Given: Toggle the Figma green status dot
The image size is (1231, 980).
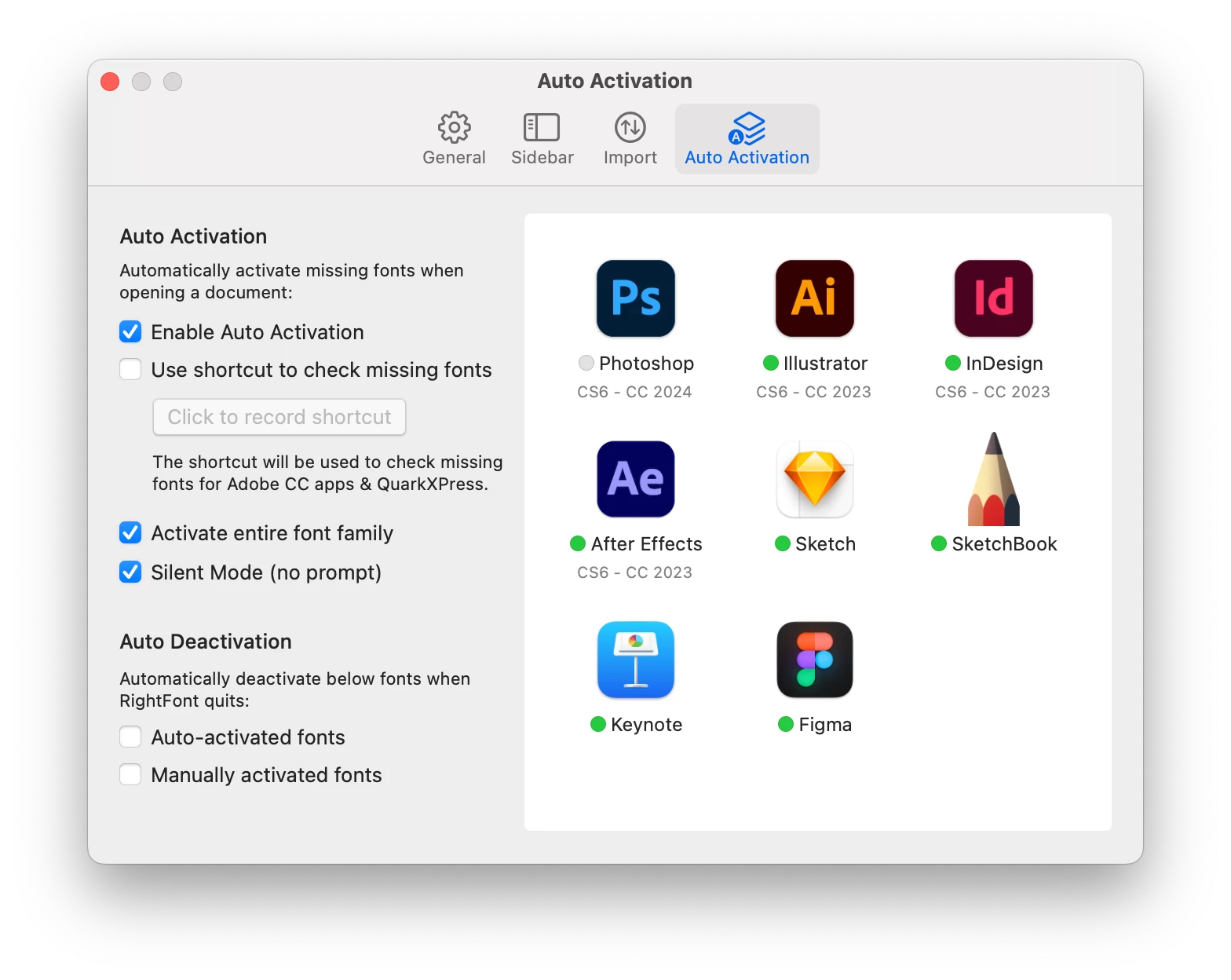Looking at the screenshot, I should tap(786, 724).
